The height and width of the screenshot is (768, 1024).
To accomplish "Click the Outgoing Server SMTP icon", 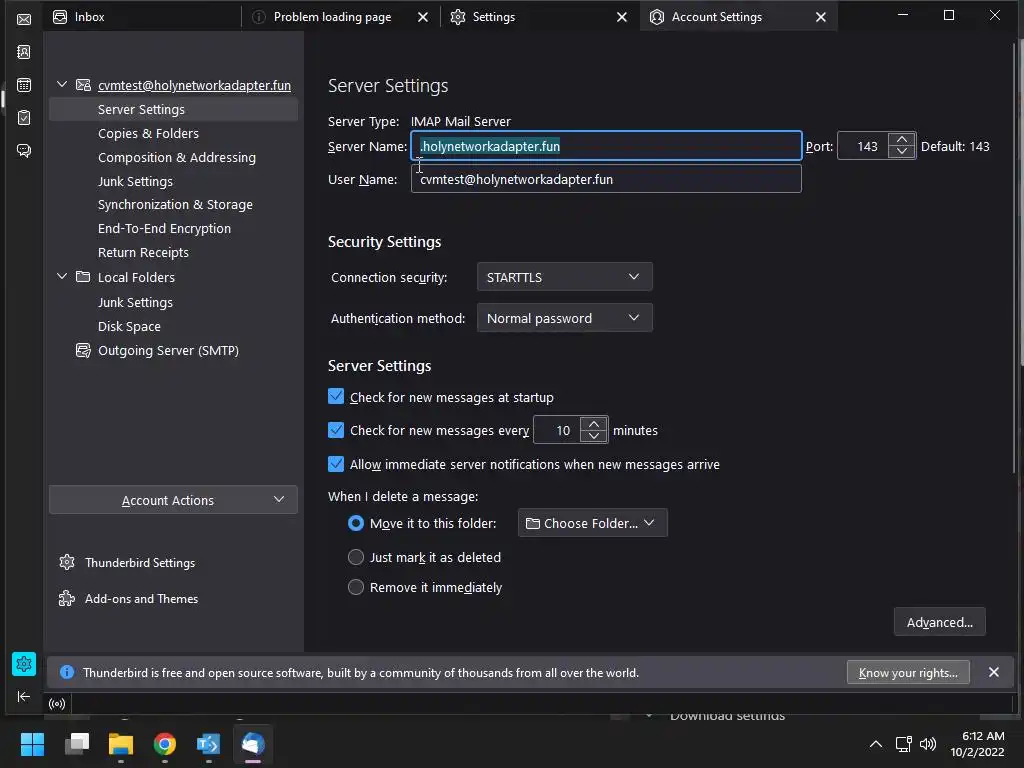I will 83,351.
